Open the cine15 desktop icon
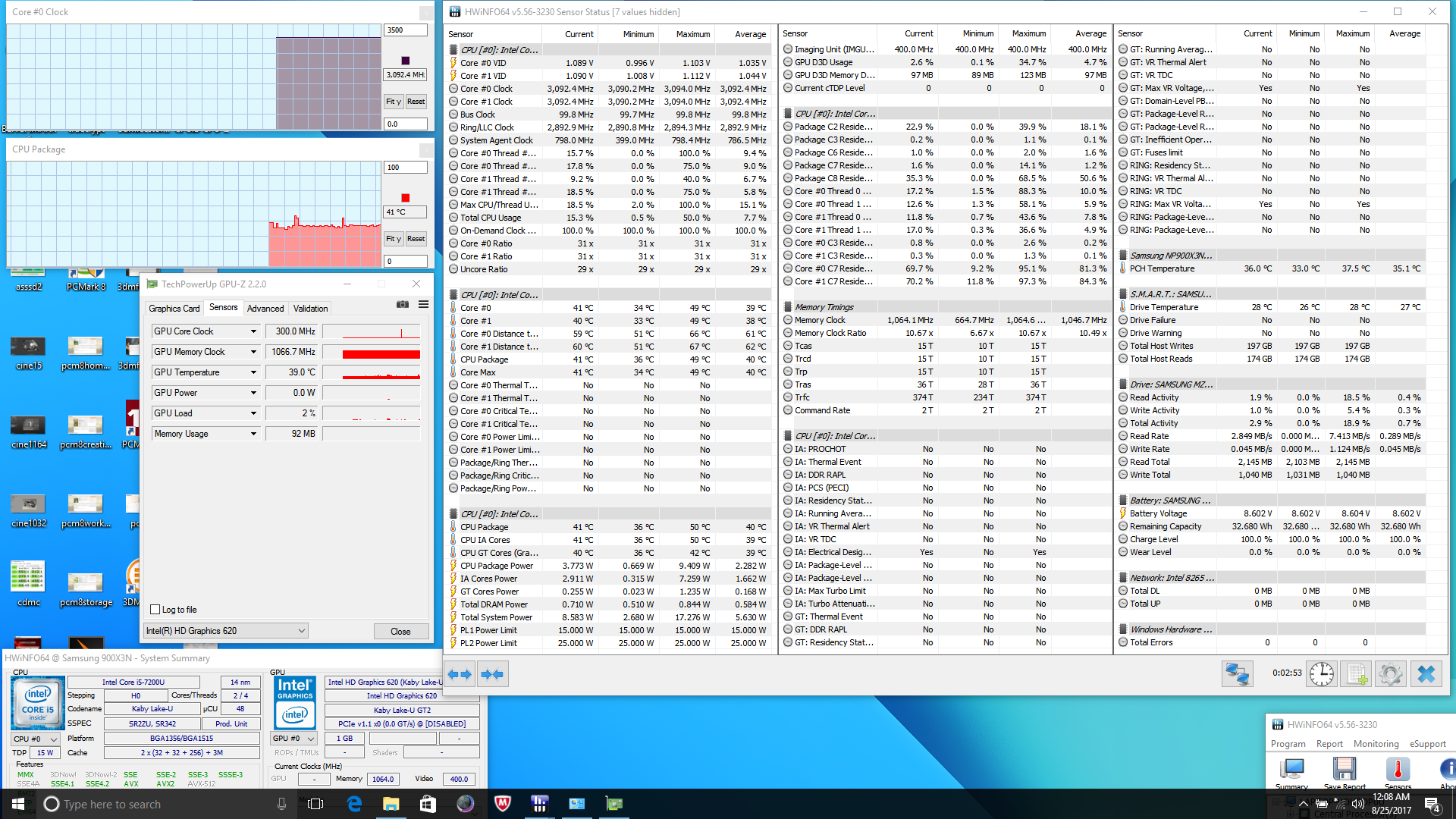This screenshot has height=819, width=1456. tap(29, 353)
